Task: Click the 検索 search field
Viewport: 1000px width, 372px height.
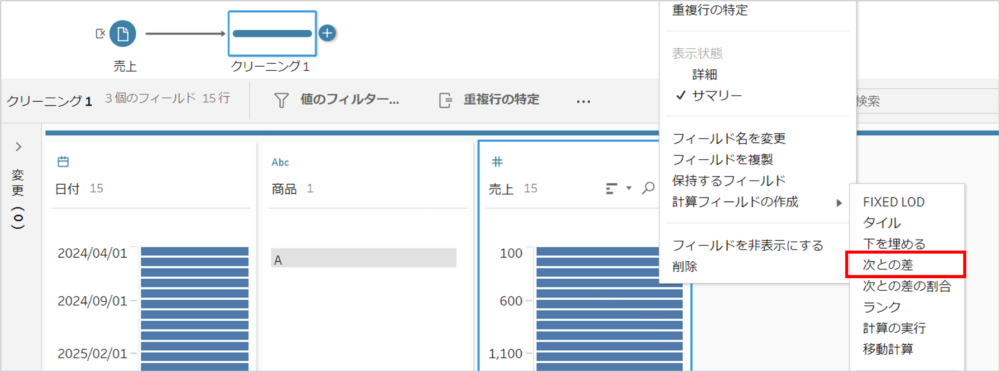Action: [x=927, y=101]
